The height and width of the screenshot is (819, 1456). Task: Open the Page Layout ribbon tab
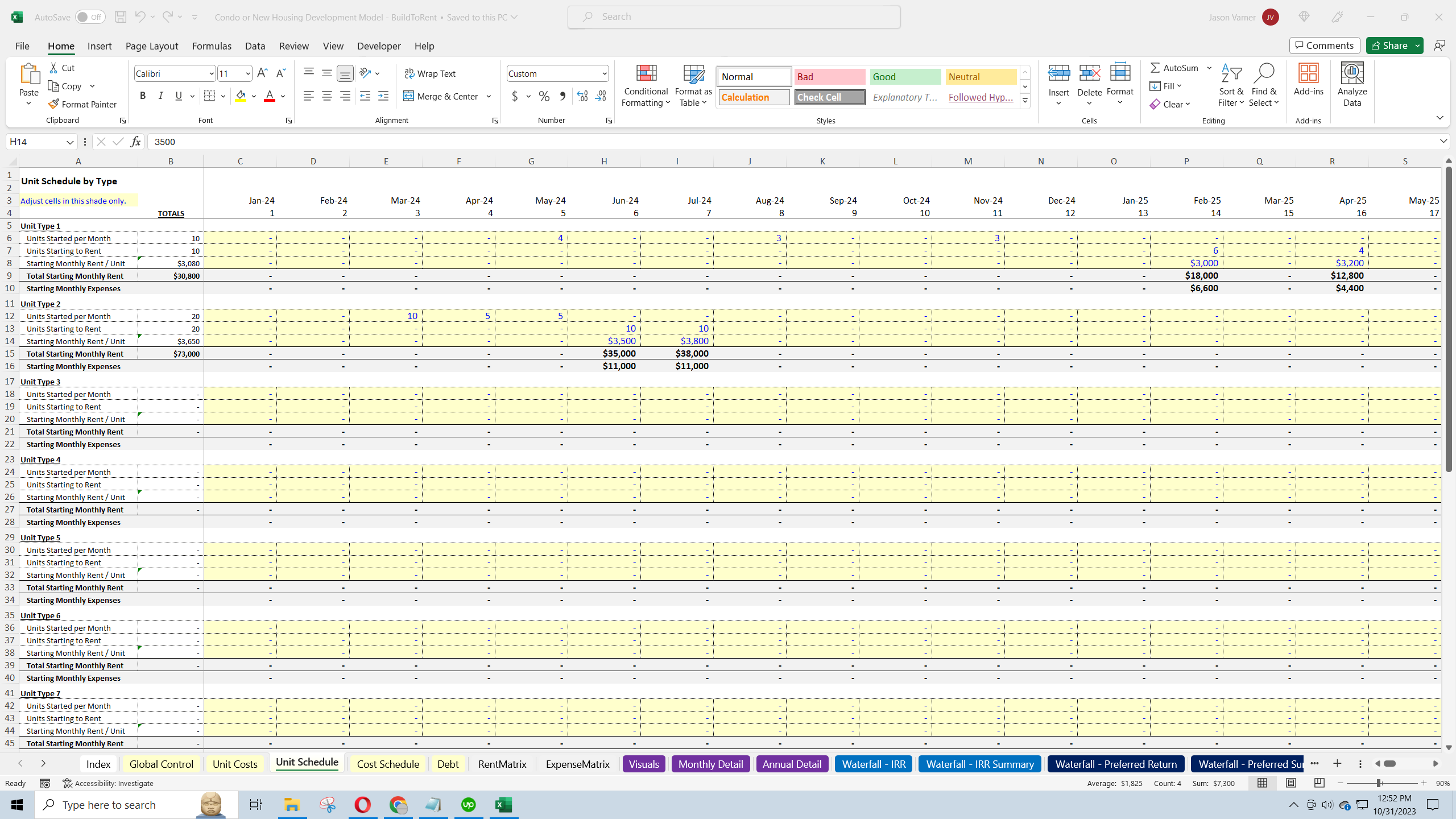coord(152,46)
